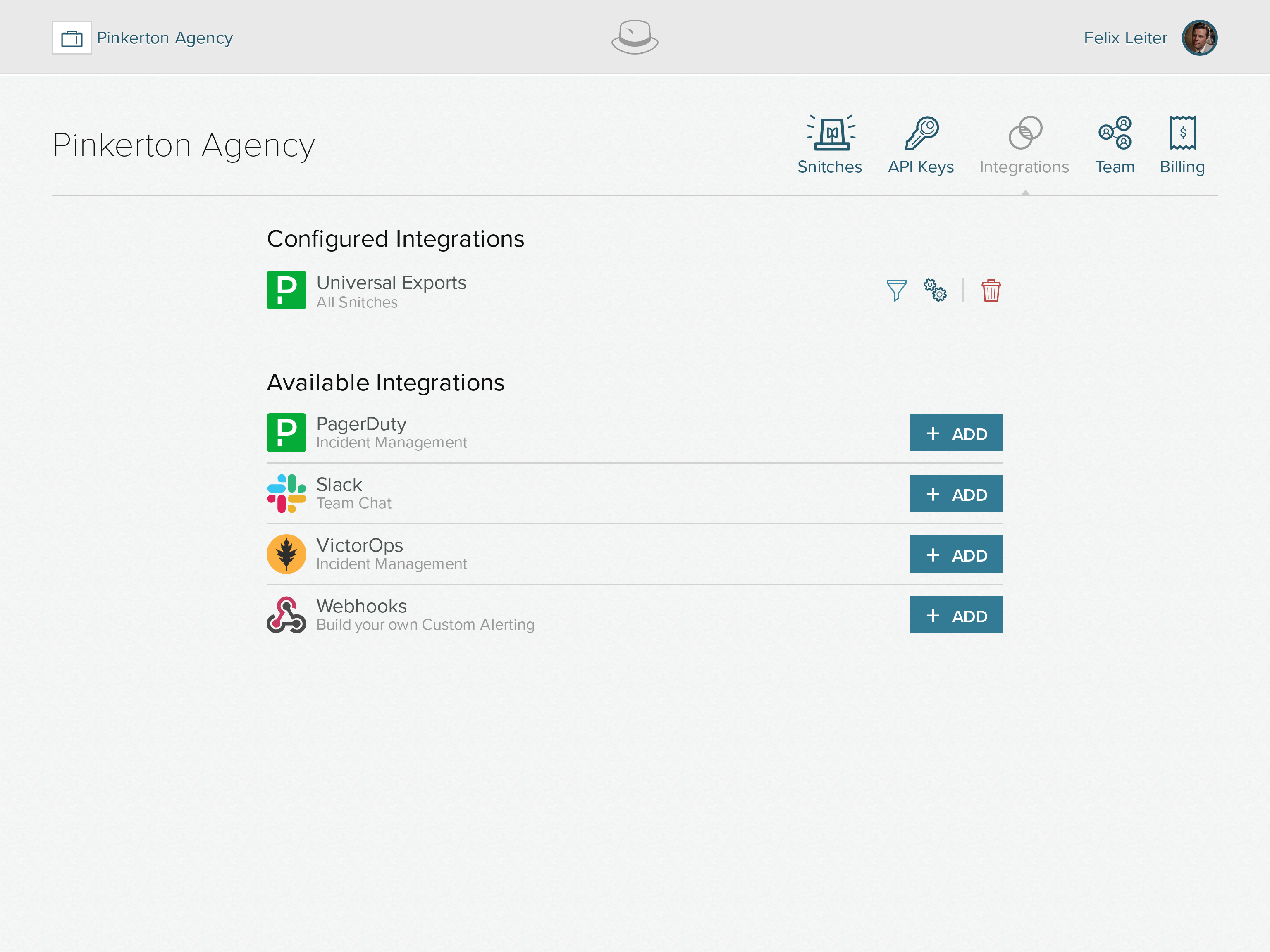View Billing via the receipt icon

point(1182,133)
